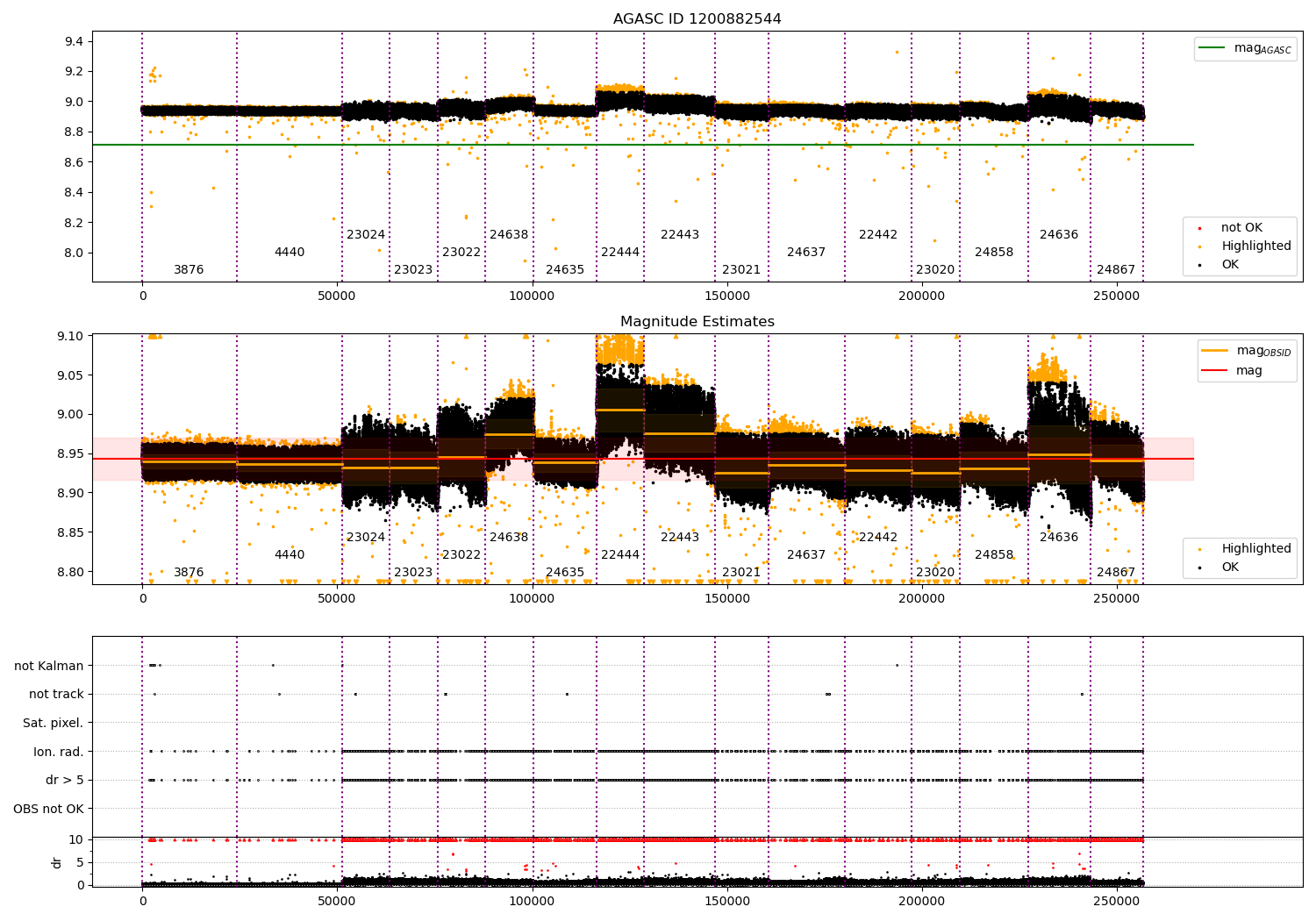Screen dimensions: 1316x921
Task: Click the 8.6 y-axis tick label
Action: [x=75, y=163]
